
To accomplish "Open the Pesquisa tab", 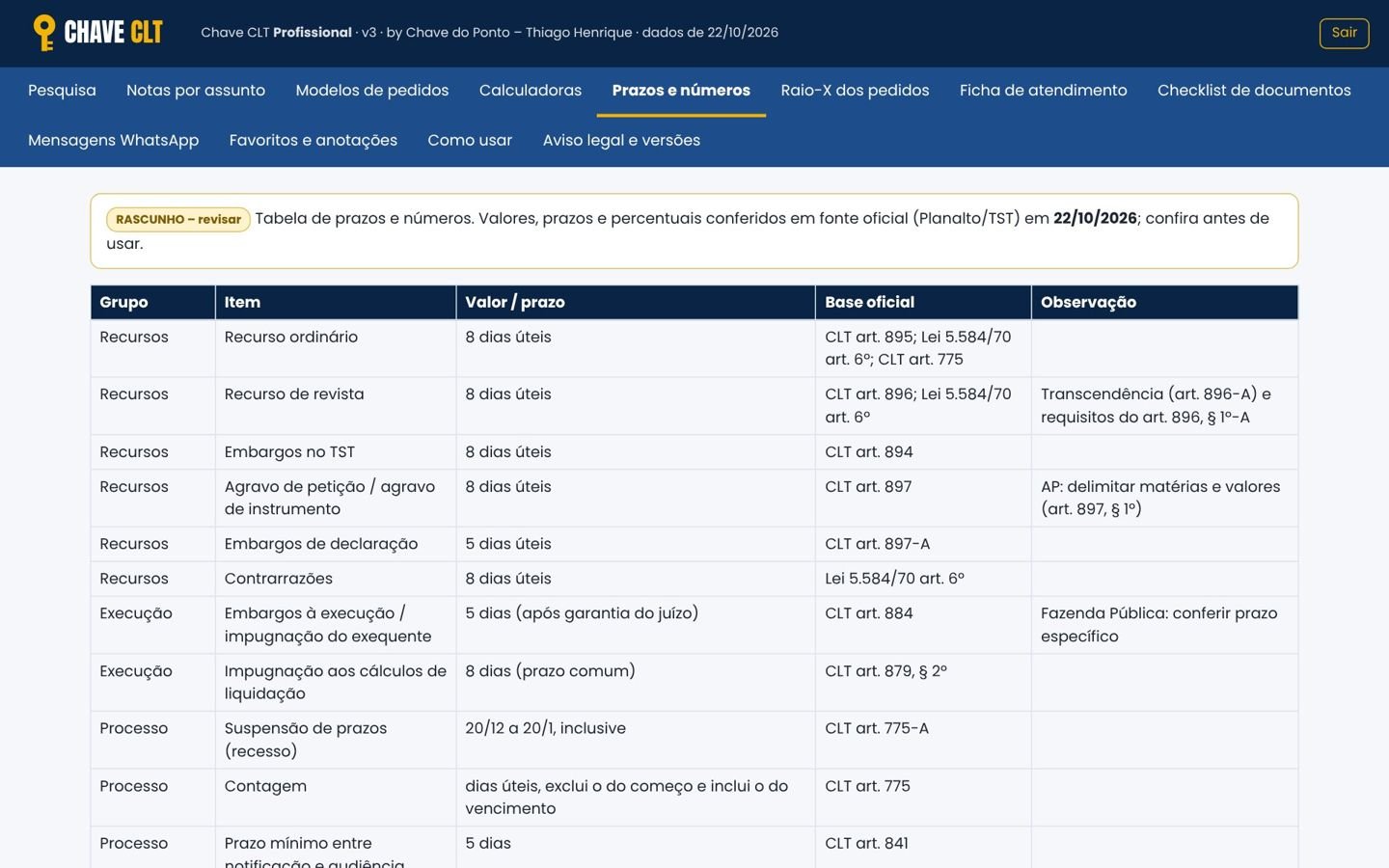I will click(x=62, y=91).
